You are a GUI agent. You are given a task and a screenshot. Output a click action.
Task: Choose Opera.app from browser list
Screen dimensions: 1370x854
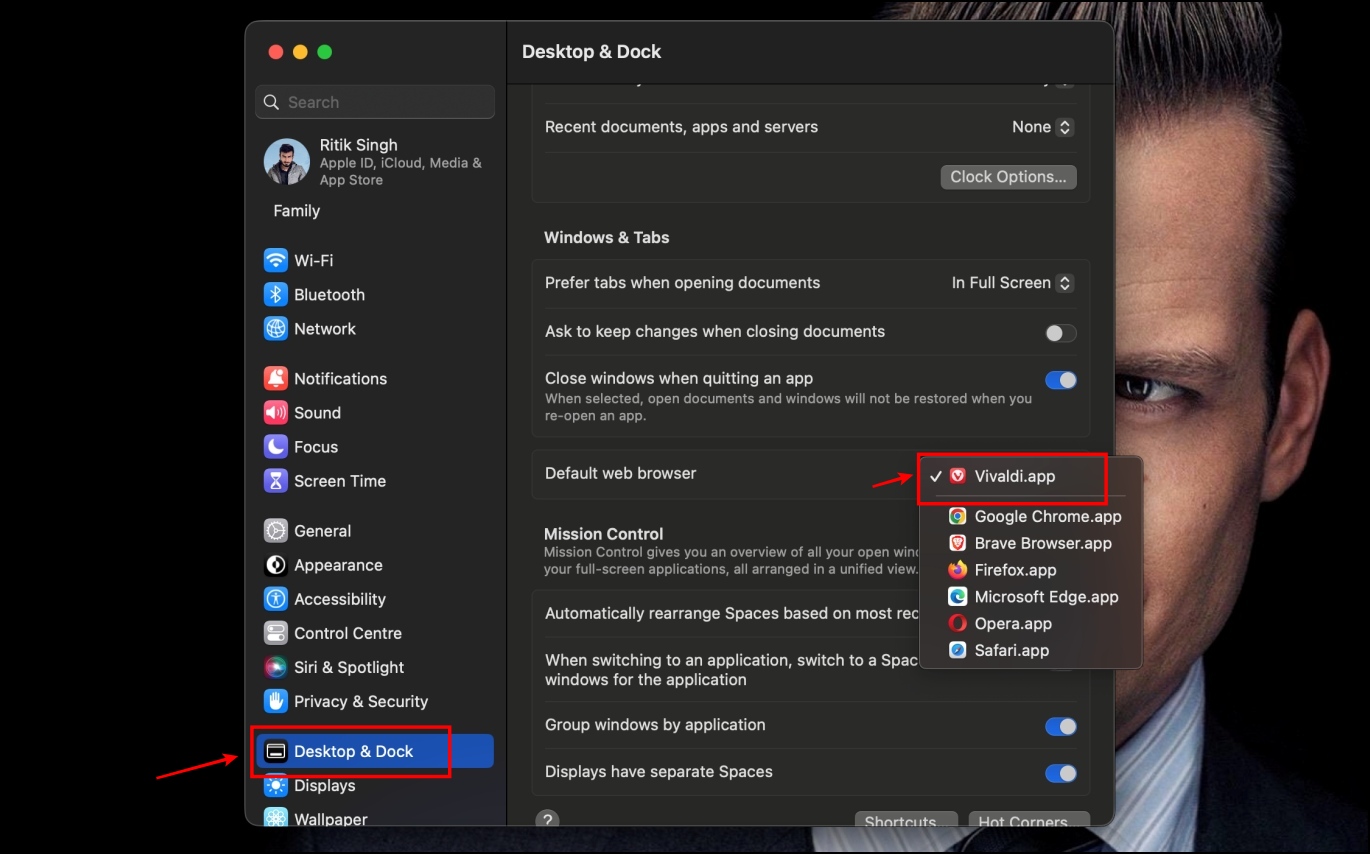[1031, 623]
